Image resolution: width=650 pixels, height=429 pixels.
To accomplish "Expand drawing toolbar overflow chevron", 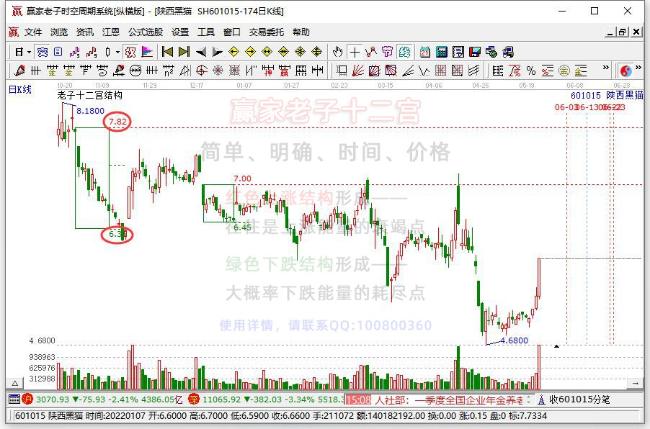I will [606, 67].
